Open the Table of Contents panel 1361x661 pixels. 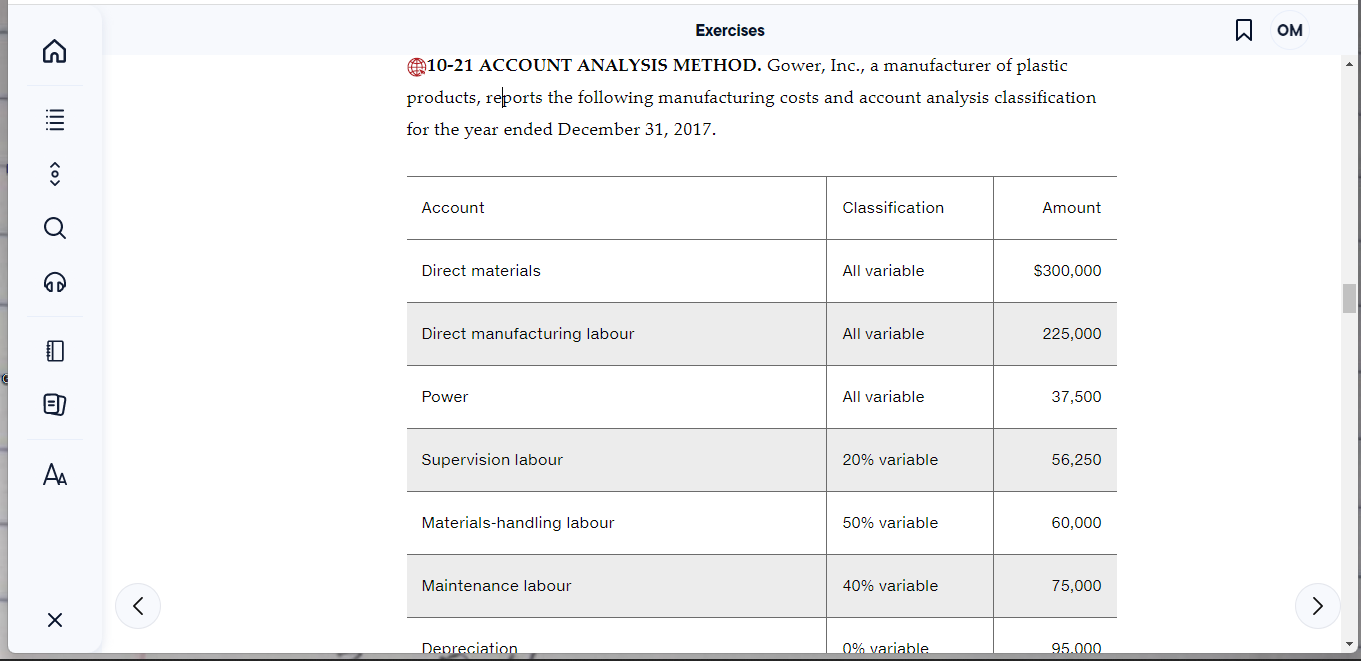[54, 119]
